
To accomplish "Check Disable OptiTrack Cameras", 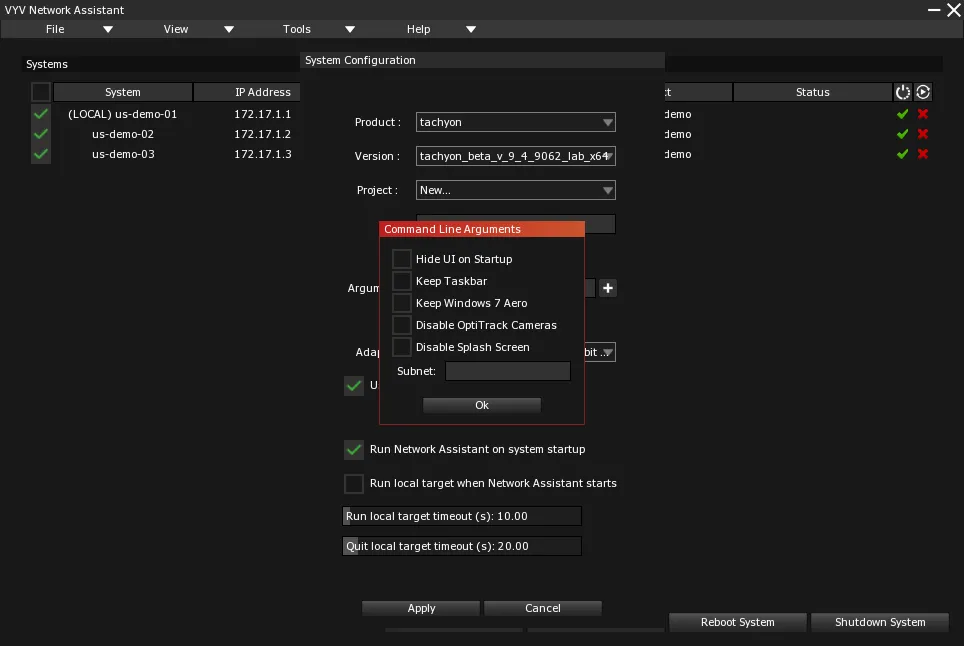I will (401, 325).
